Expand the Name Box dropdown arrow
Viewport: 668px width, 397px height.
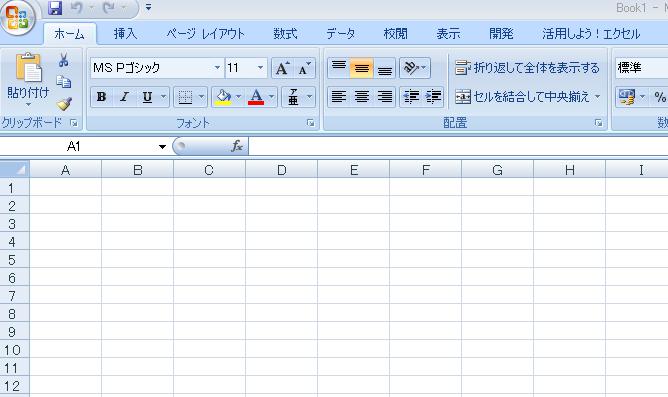point(162,147)
